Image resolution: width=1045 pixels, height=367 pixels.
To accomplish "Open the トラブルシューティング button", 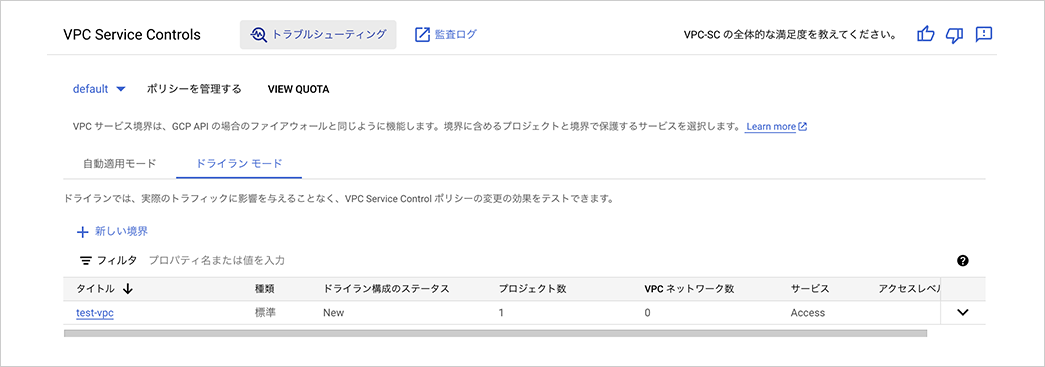I will click(318, 35).
